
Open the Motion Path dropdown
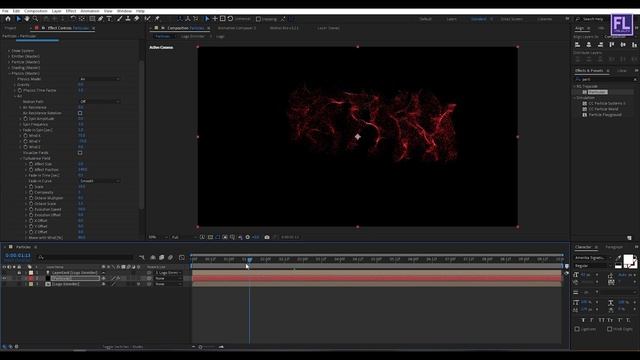pyautogui.click(x=99, y=102)
